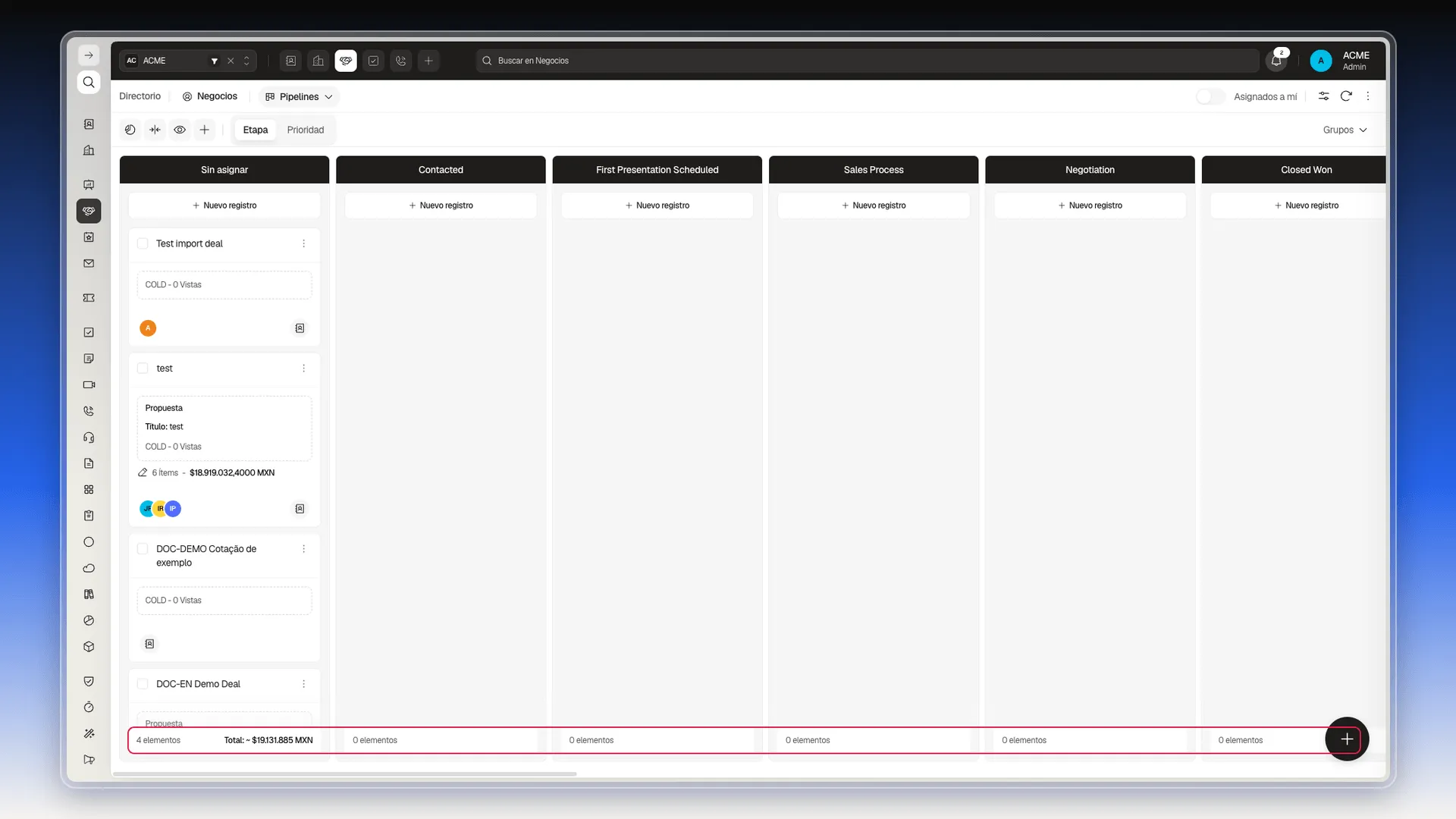Open the headset support icon in the sidebar

point(89,438)
